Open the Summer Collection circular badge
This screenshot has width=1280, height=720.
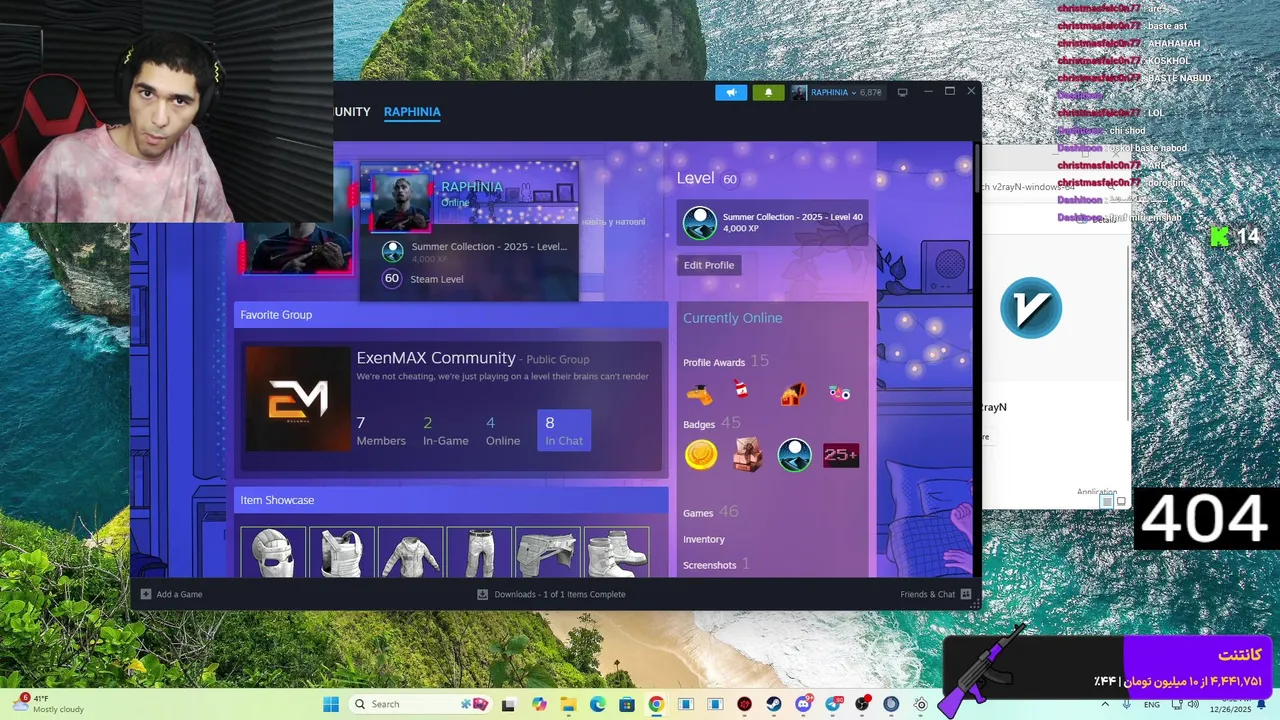[x=795, y=455]
